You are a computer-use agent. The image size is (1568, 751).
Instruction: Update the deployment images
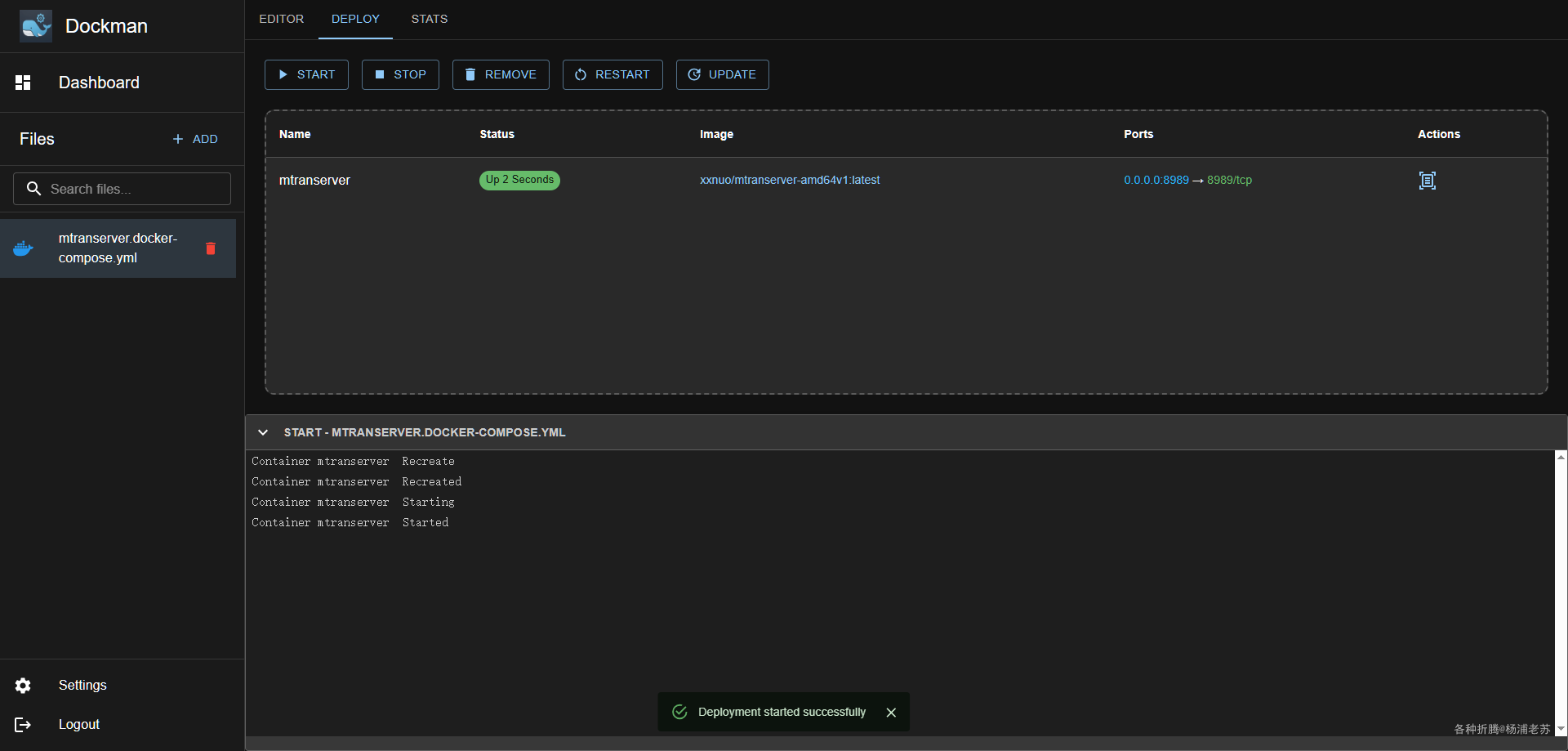click(x=722, y=74)
